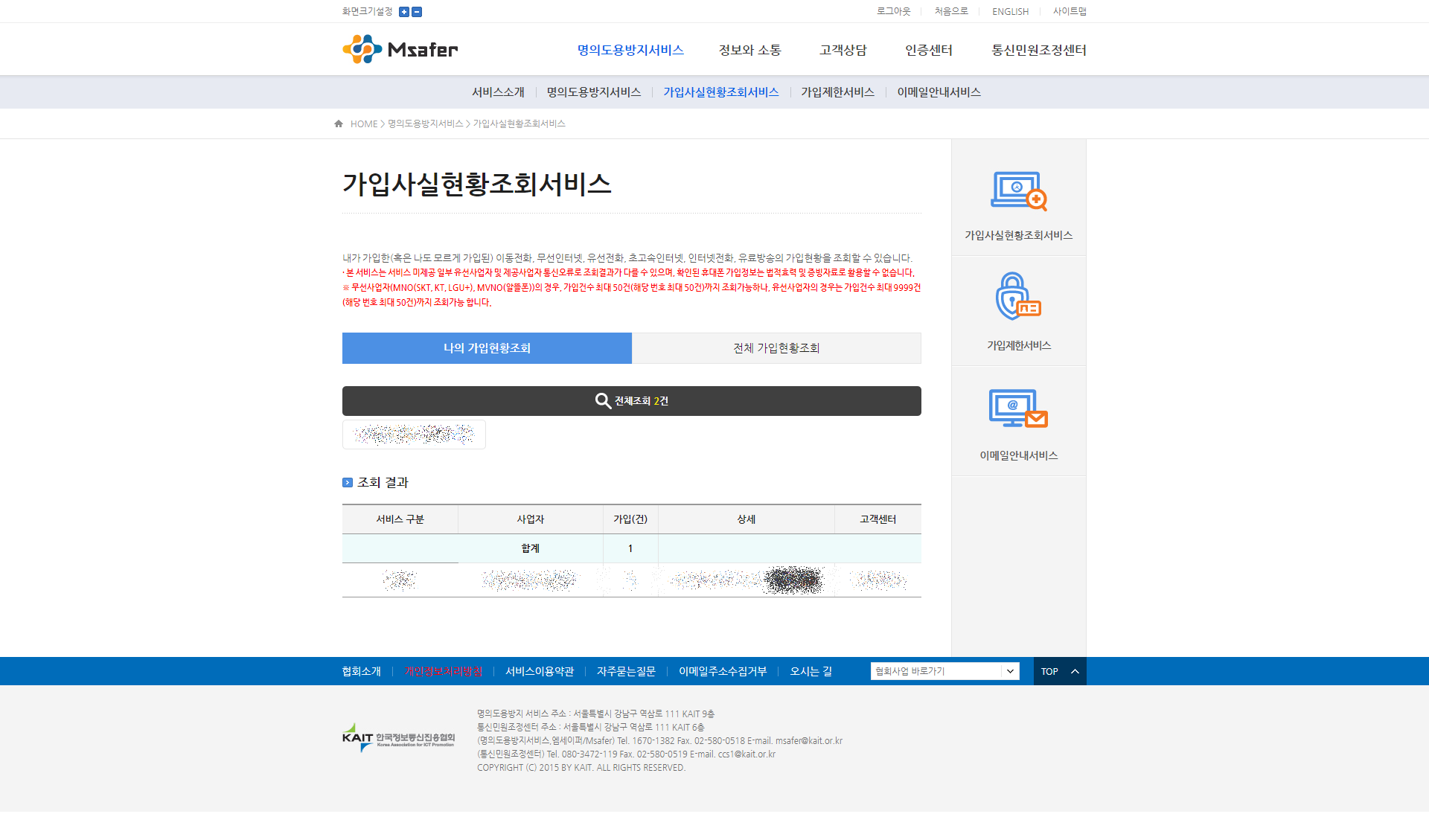This screenshot has width=1429, height=840.
Task: Click the zoom-in (+) icon in 화면크기설정
Action: [x=403, y=11]
